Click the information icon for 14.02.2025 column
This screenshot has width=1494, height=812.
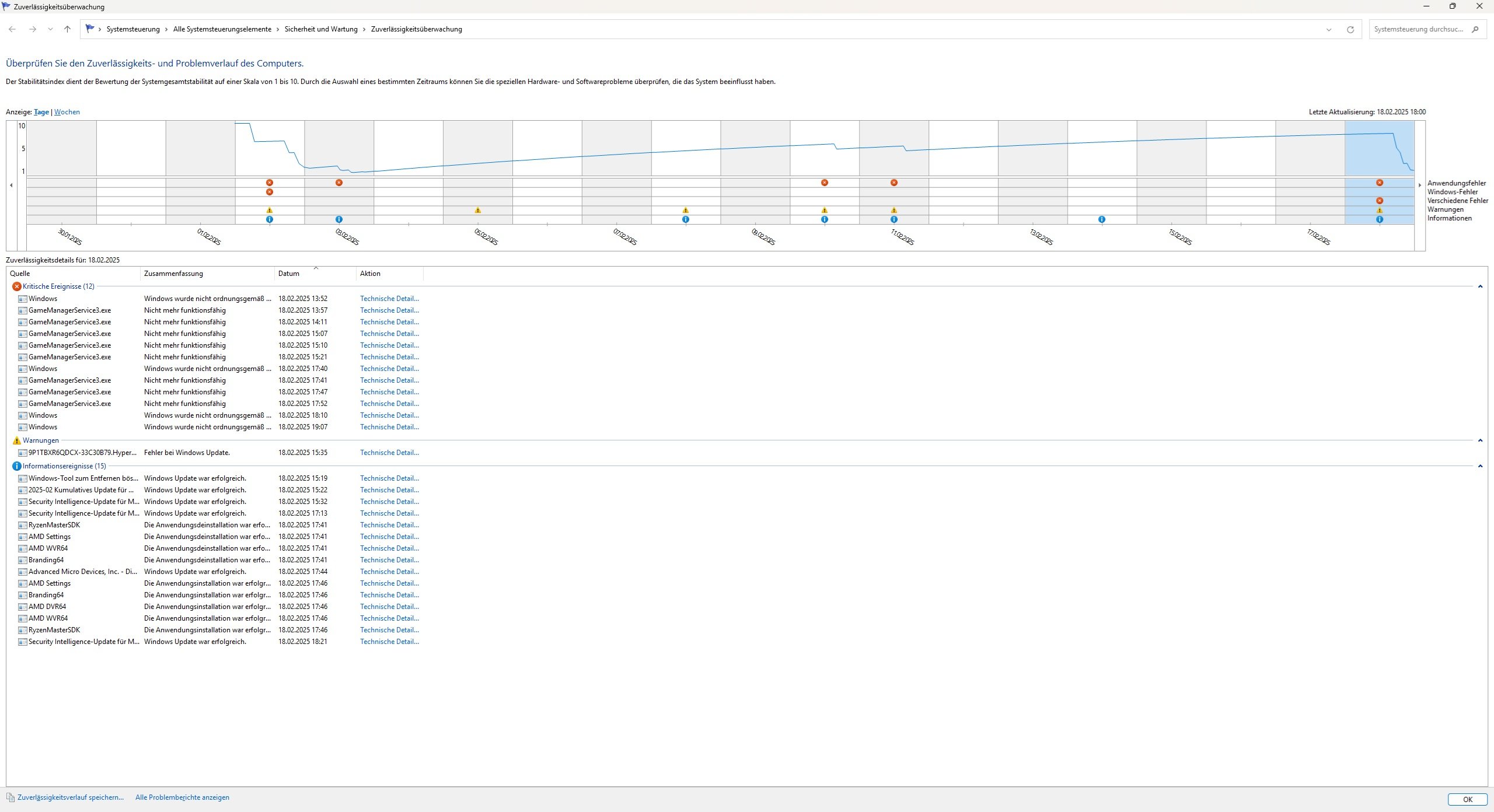coord(1101,219)
